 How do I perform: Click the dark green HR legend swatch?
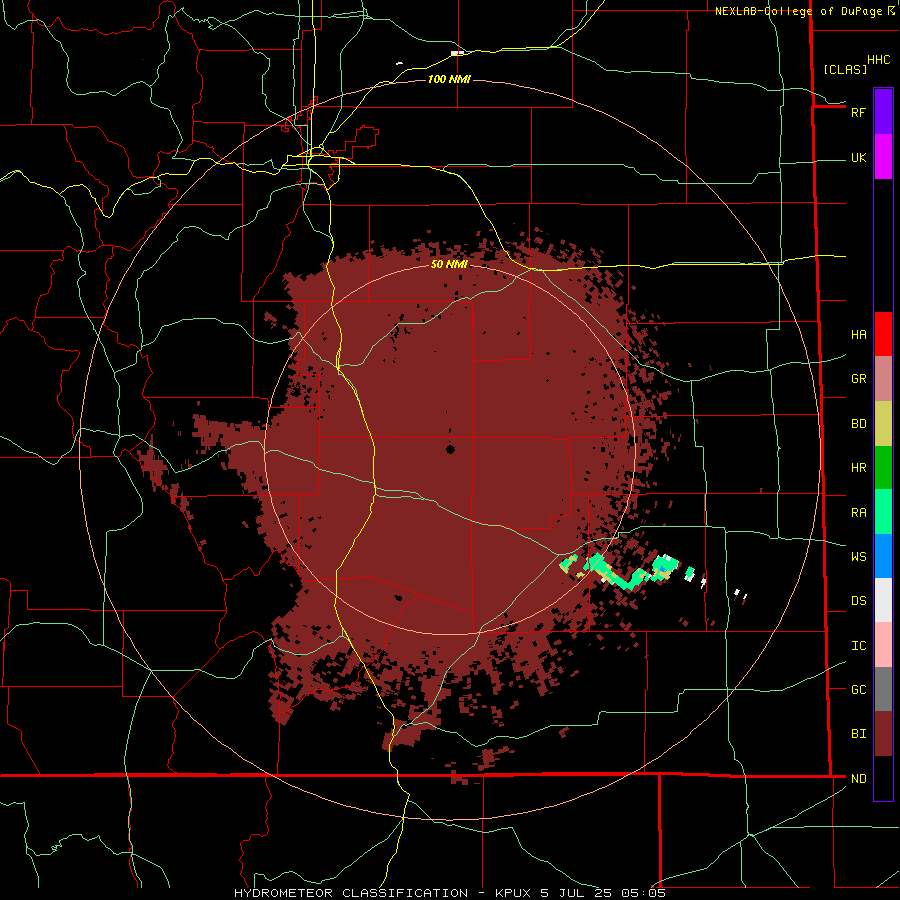(x=883, y=467)
